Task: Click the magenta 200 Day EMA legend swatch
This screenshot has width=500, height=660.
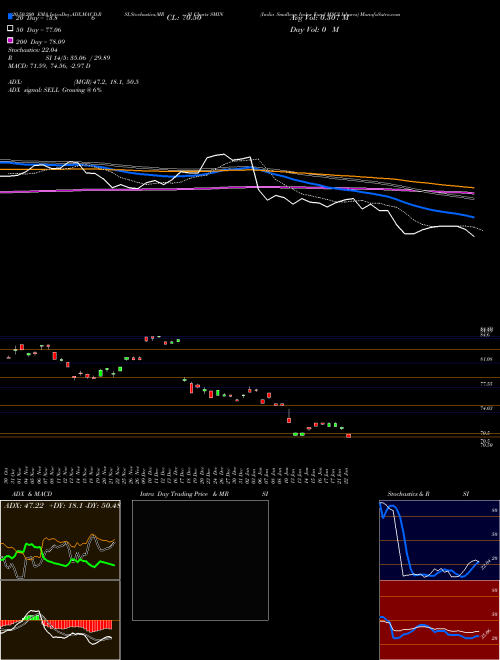Action: (x=10, y=40)
